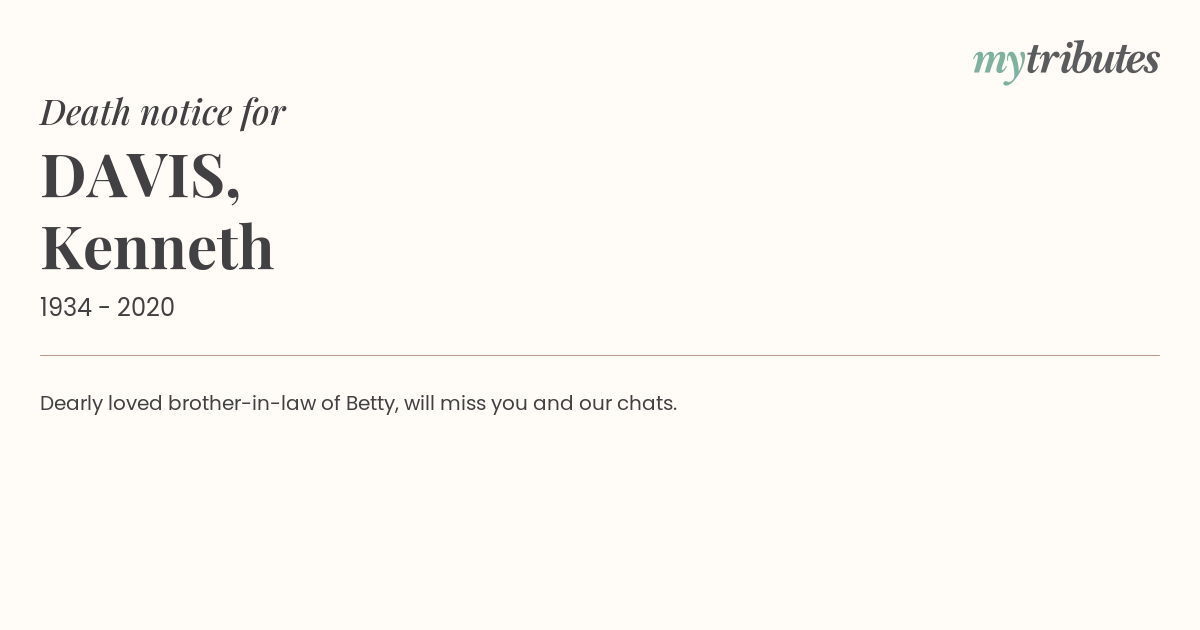The height and width of the screenshot is (630, 1200).
Task: Click the word "for" in italic heading
Action: (264, 113)
